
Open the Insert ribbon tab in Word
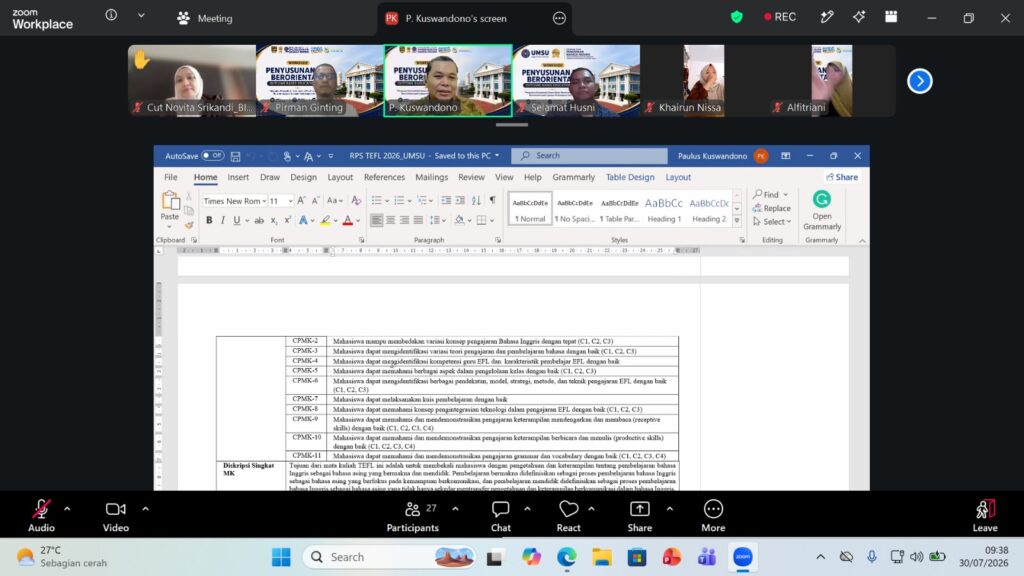[238, 177]
